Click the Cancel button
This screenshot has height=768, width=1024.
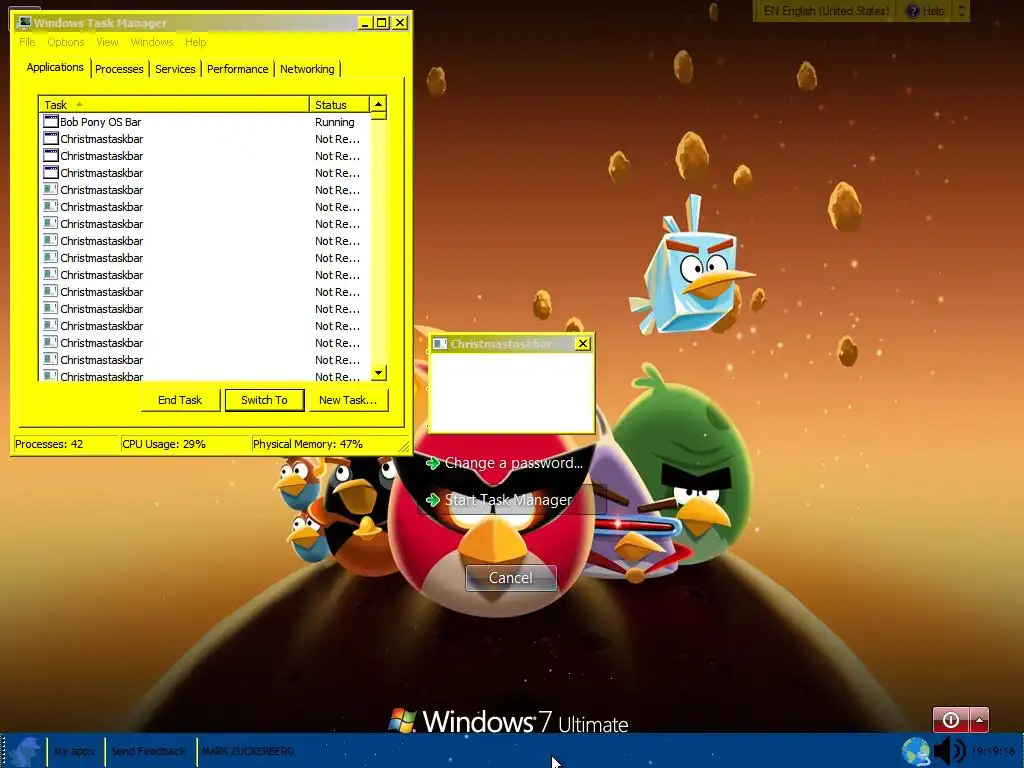click(x=511, y=578)
